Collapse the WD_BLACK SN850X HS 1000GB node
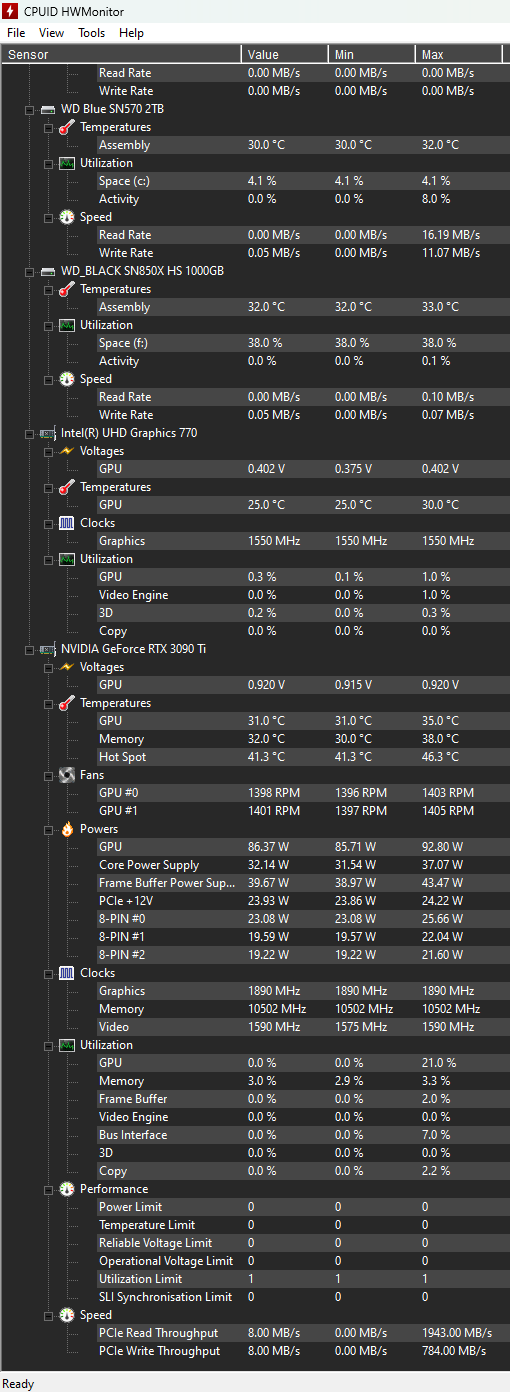 pos(28,271)
